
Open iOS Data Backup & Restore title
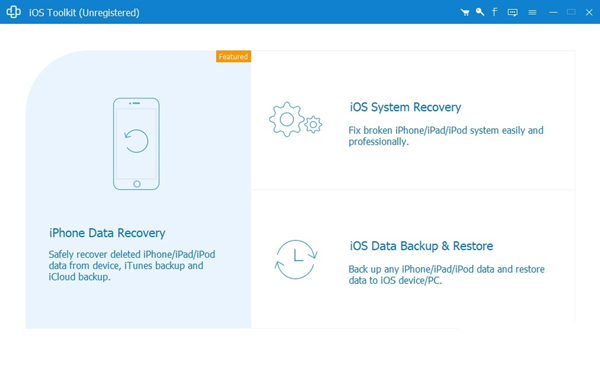[421, 246]
